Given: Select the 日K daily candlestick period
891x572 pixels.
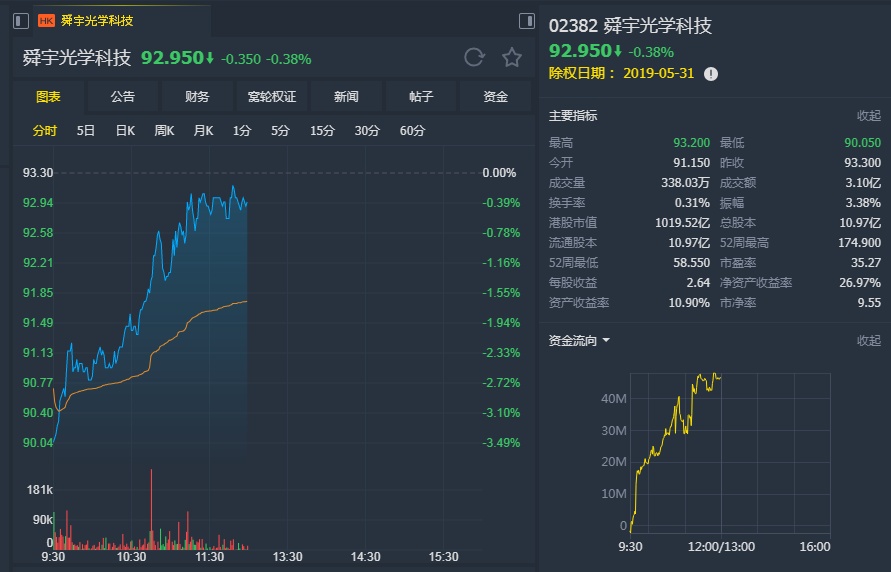Looking at the screenshot, I should pyautogui.click(x=125, y=130).
